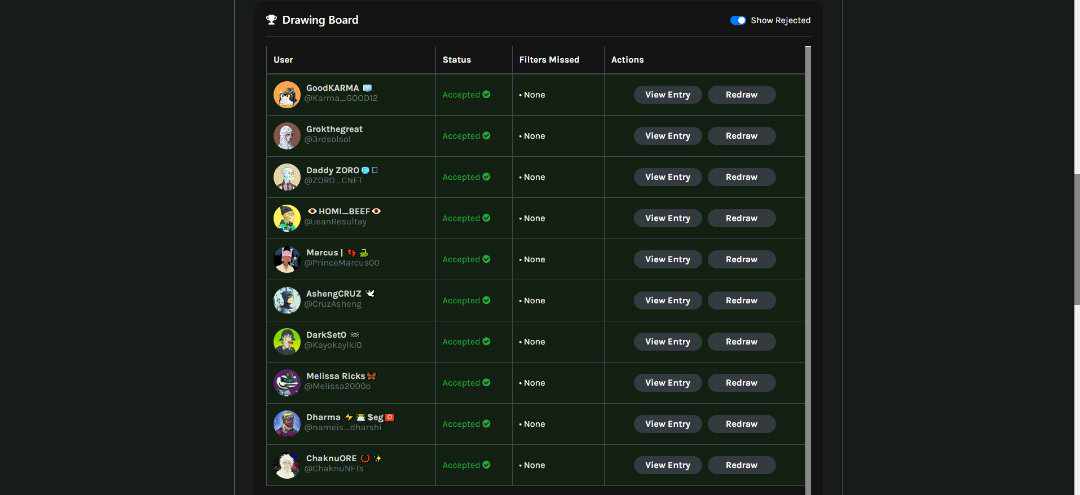Click AshengCRUZ's avatar
Screen dimensions: 1080x495
287,301
